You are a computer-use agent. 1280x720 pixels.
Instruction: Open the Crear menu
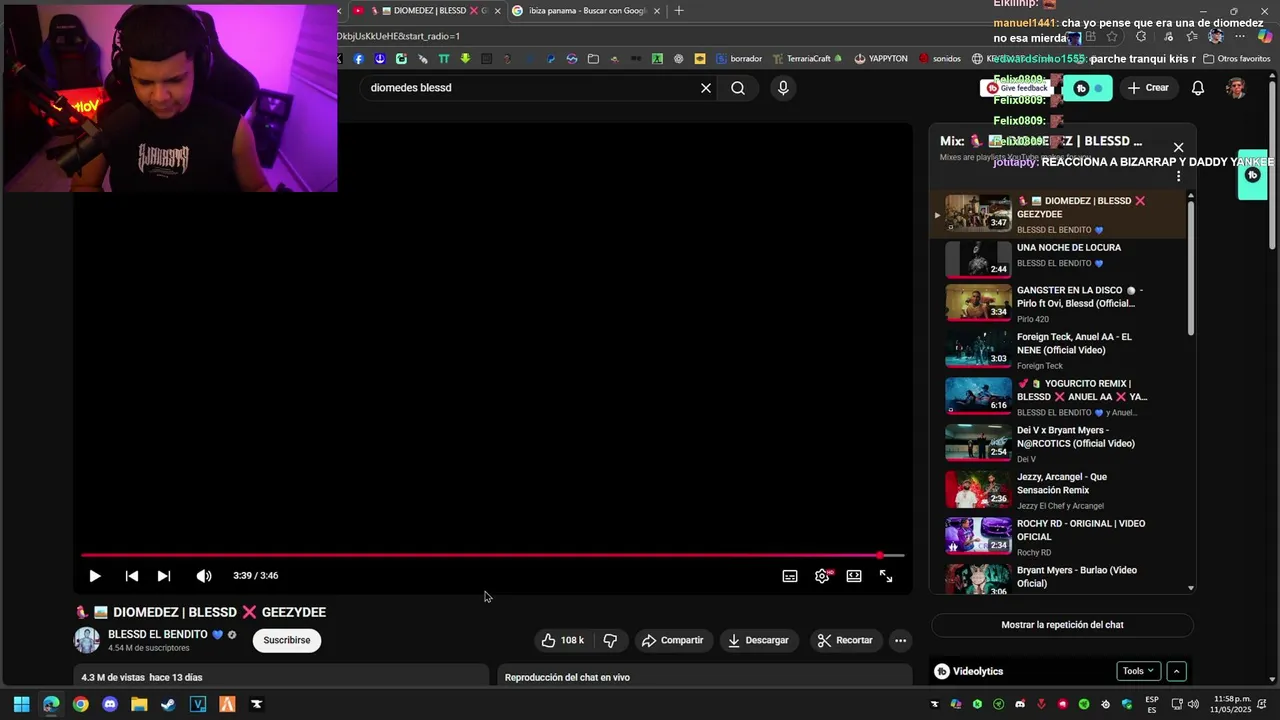coord(1148,88)
